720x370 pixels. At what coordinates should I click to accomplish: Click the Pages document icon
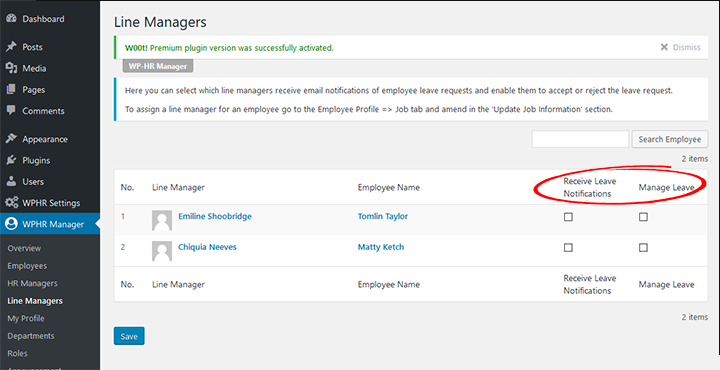click(x=11, y=90)
